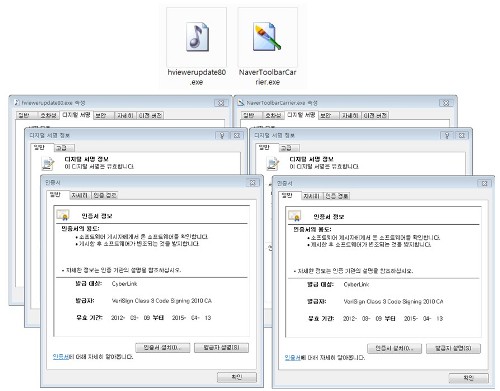Select 디지털 서명 tab in NaverToolbarCarrier.exe properties window
This screenshot has height=391, width=500.
click(301, 115)
